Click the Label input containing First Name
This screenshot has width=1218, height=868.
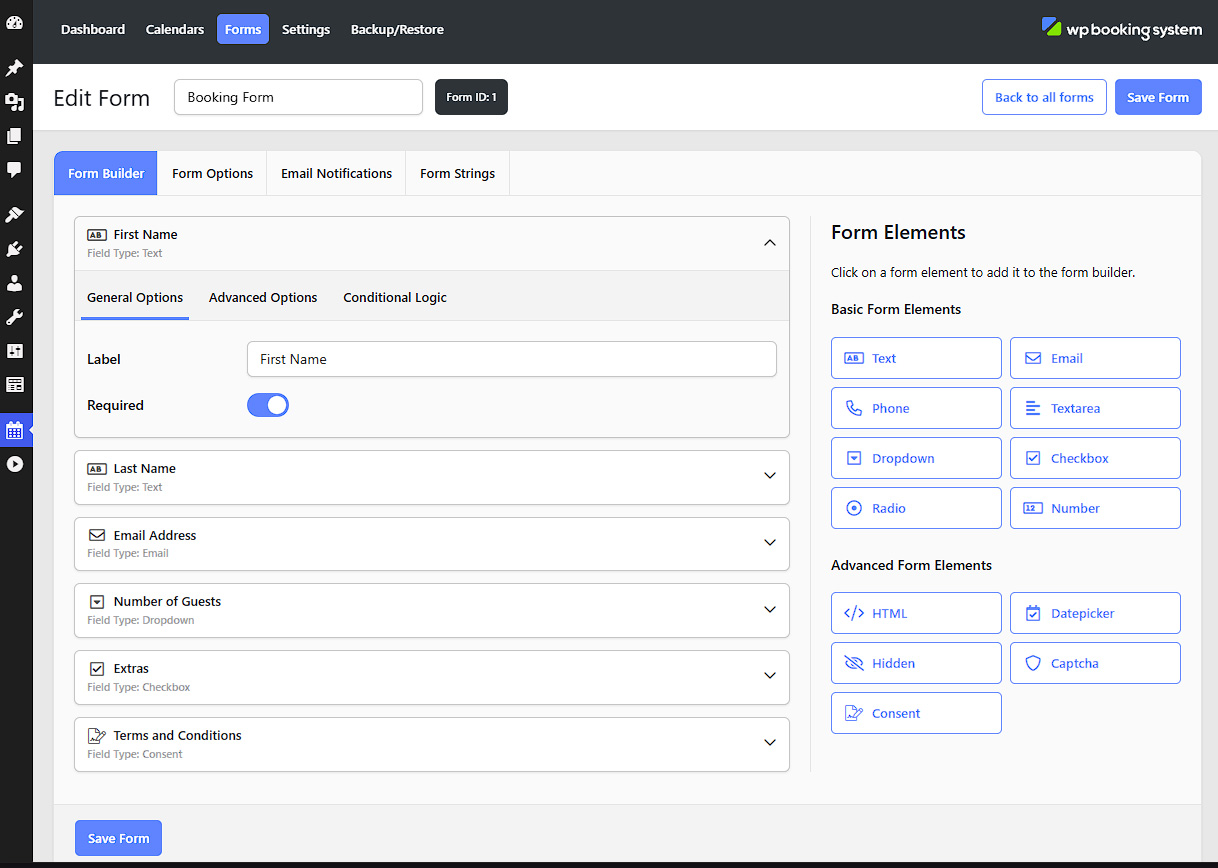(x=511, y=359)
